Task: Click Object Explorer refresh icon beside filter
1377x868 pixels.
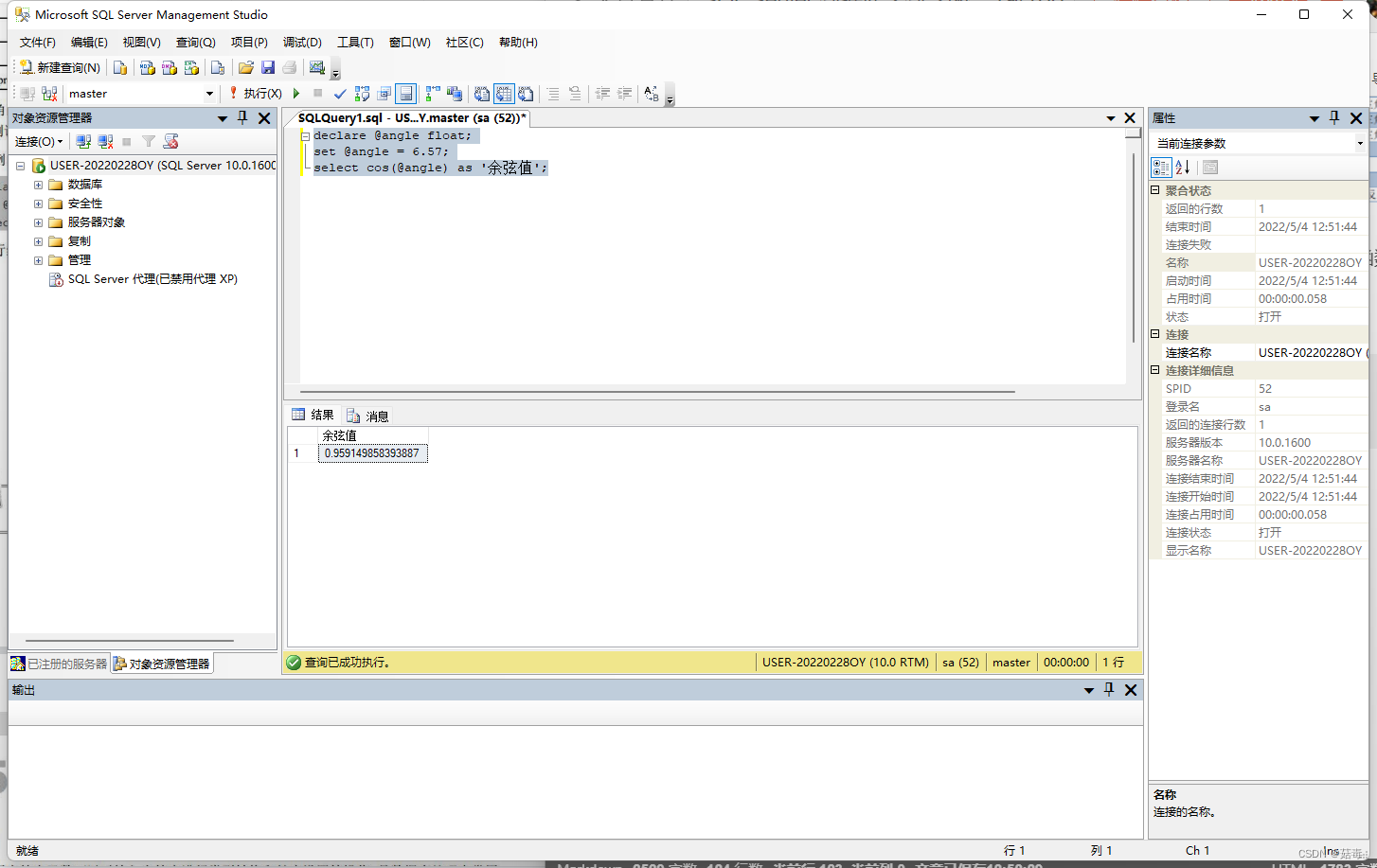Action: coord(170,141)
